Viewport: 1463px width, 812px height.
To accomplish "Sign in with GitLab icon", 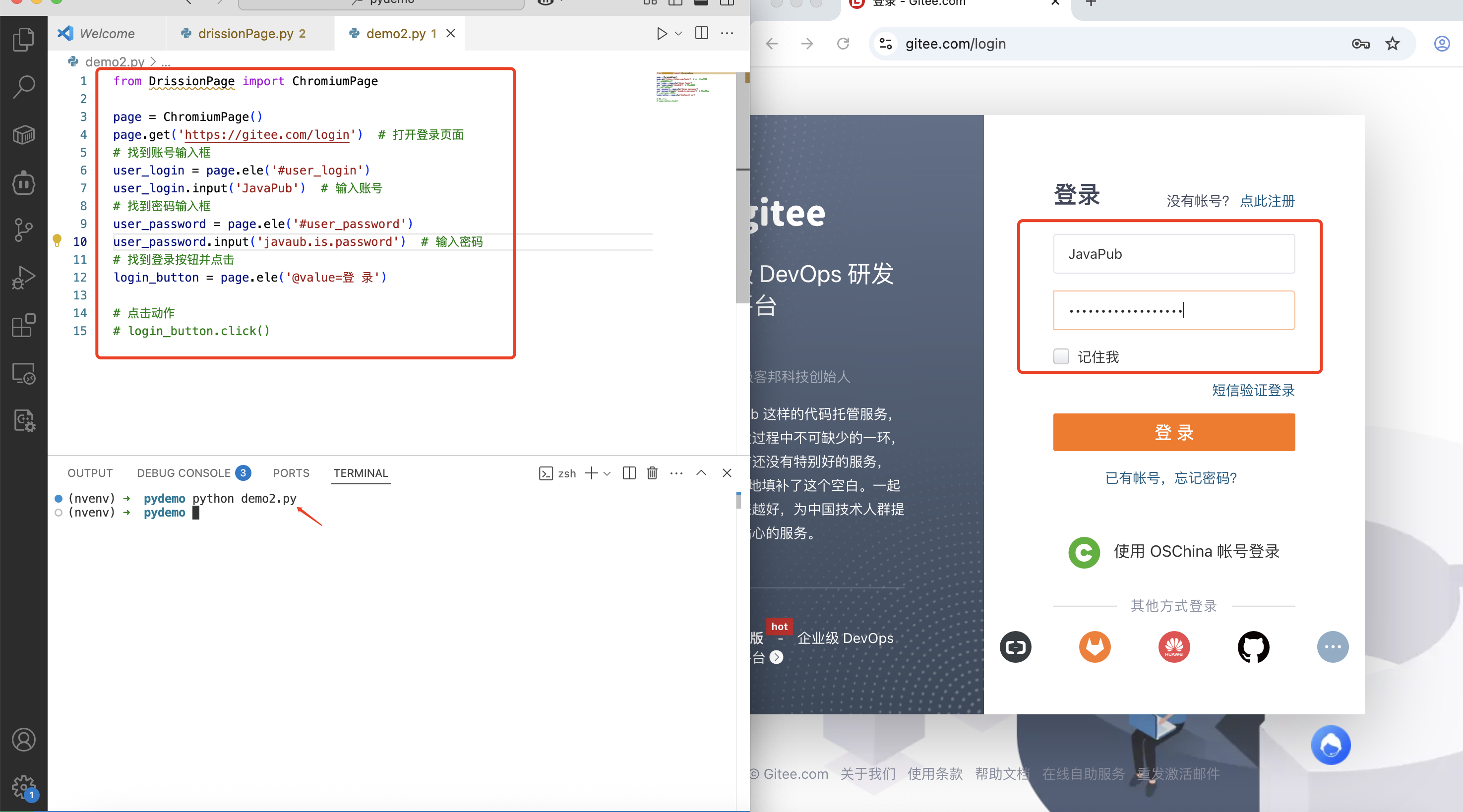I will pyautogui.click(x=1095, y=647).
